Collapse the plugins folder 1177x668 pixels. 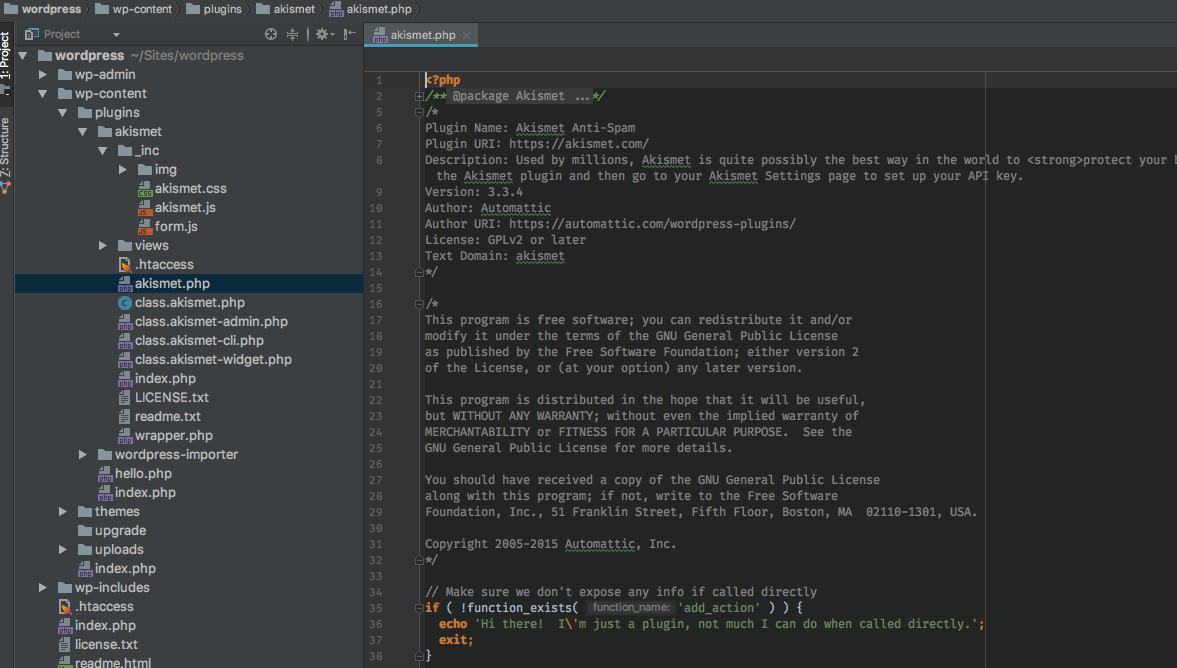62,113
